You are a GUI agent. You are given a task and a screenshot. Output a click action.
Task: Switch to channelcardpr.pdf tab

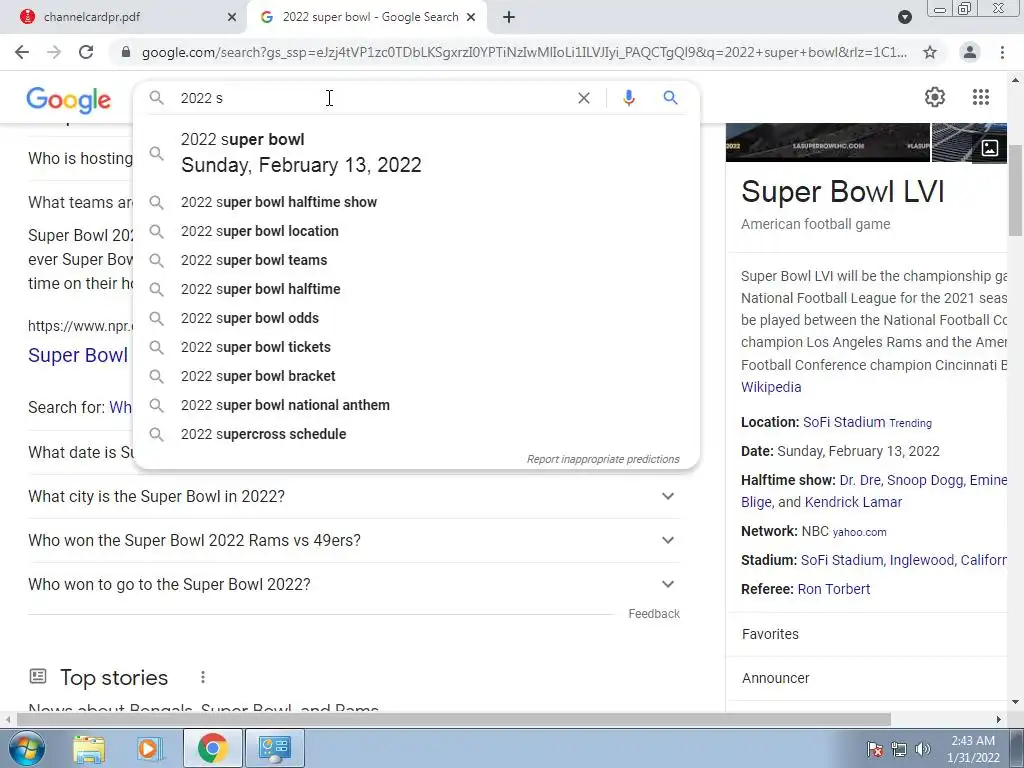point(124,18)
